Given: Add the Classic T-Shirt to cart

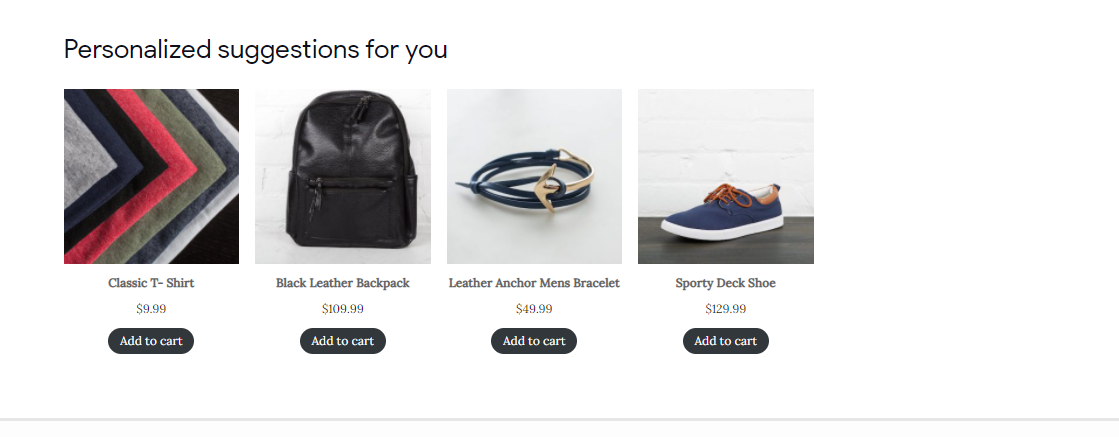Looking at the screenshot, I should coord(151,341).
